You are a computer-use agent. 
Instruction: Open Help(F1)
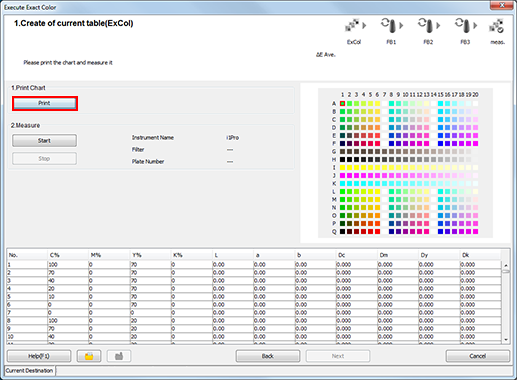(39, 356)
